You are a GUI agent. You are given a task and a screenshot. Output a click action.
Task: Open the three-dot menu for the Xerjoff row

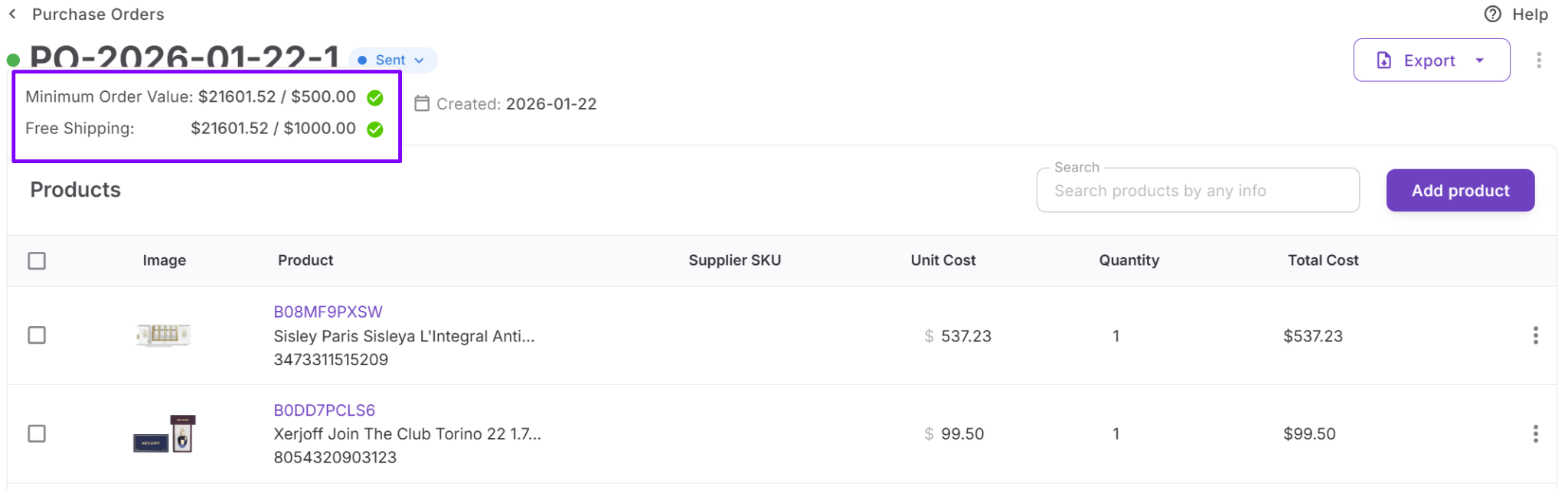[1537, 434]
